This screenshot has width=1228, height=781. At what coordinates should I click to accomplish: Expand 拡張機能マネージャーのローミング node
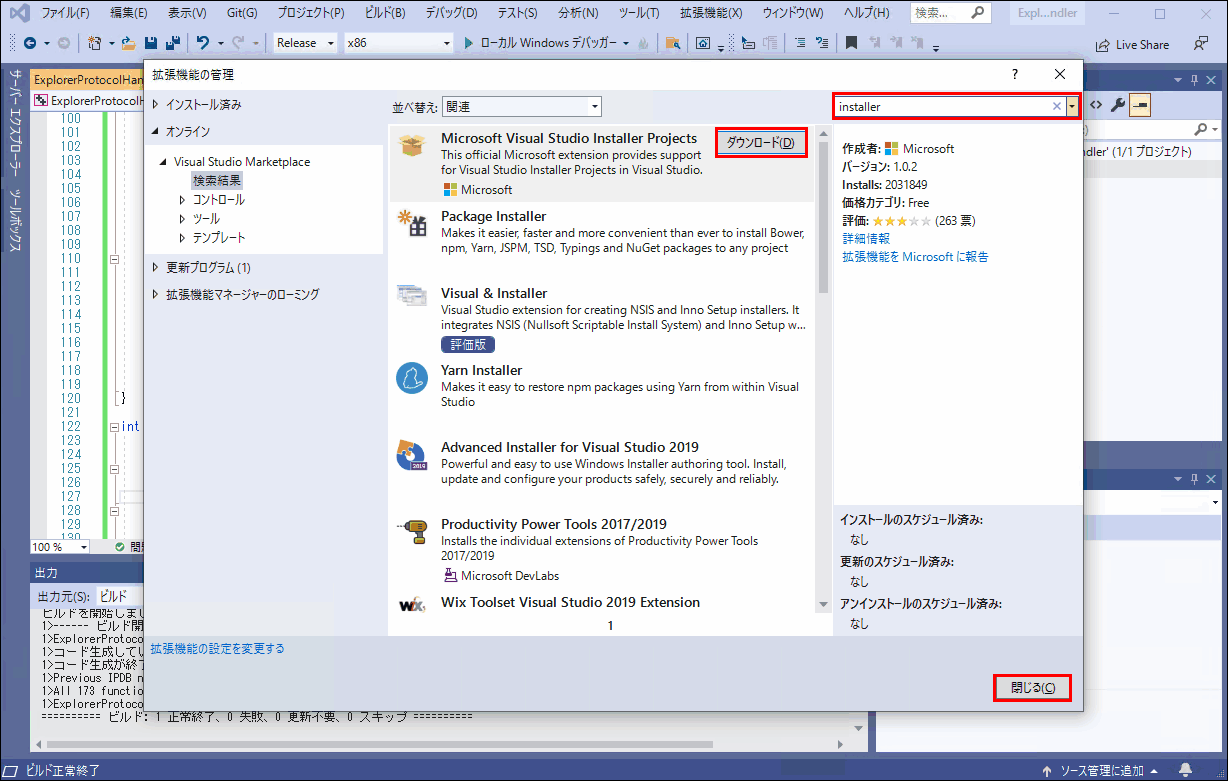point(155,294)
